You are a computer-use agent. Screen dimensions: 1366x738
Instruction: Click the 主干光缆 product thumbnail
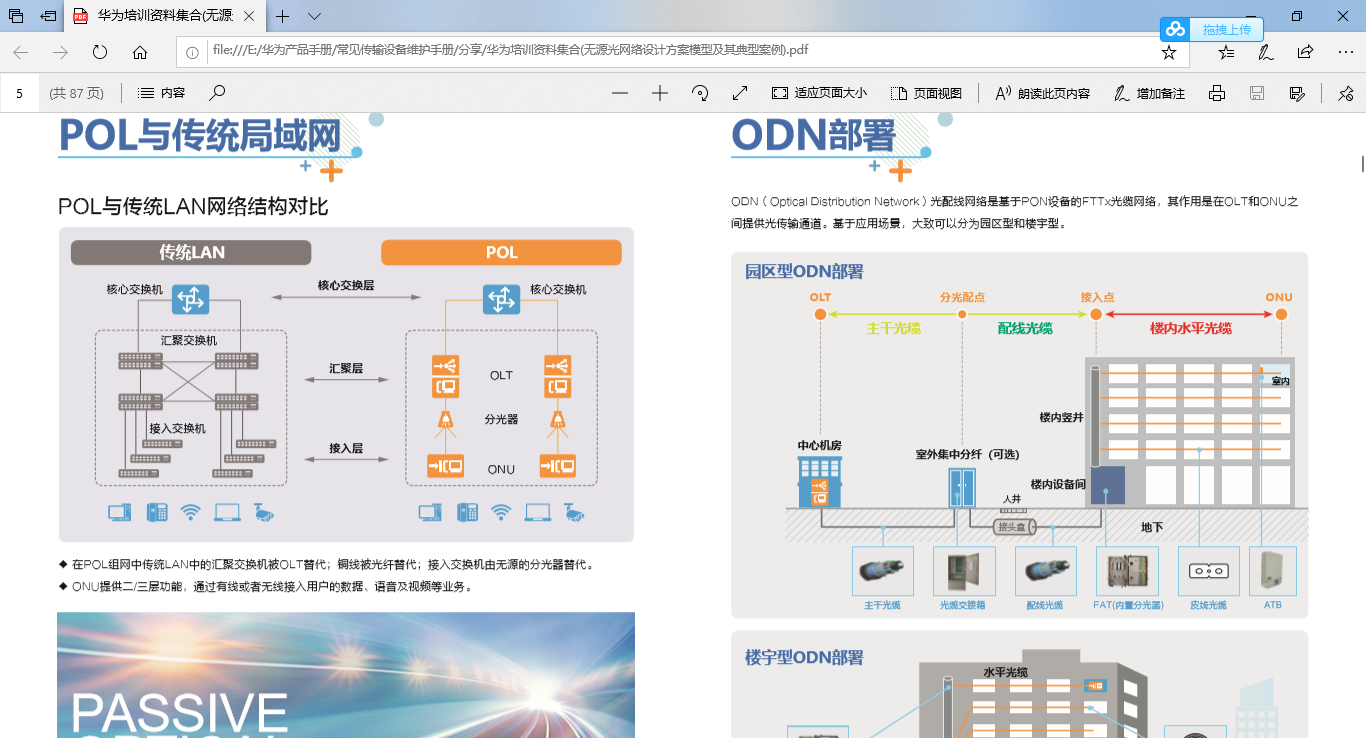click(x=883, y=572)
